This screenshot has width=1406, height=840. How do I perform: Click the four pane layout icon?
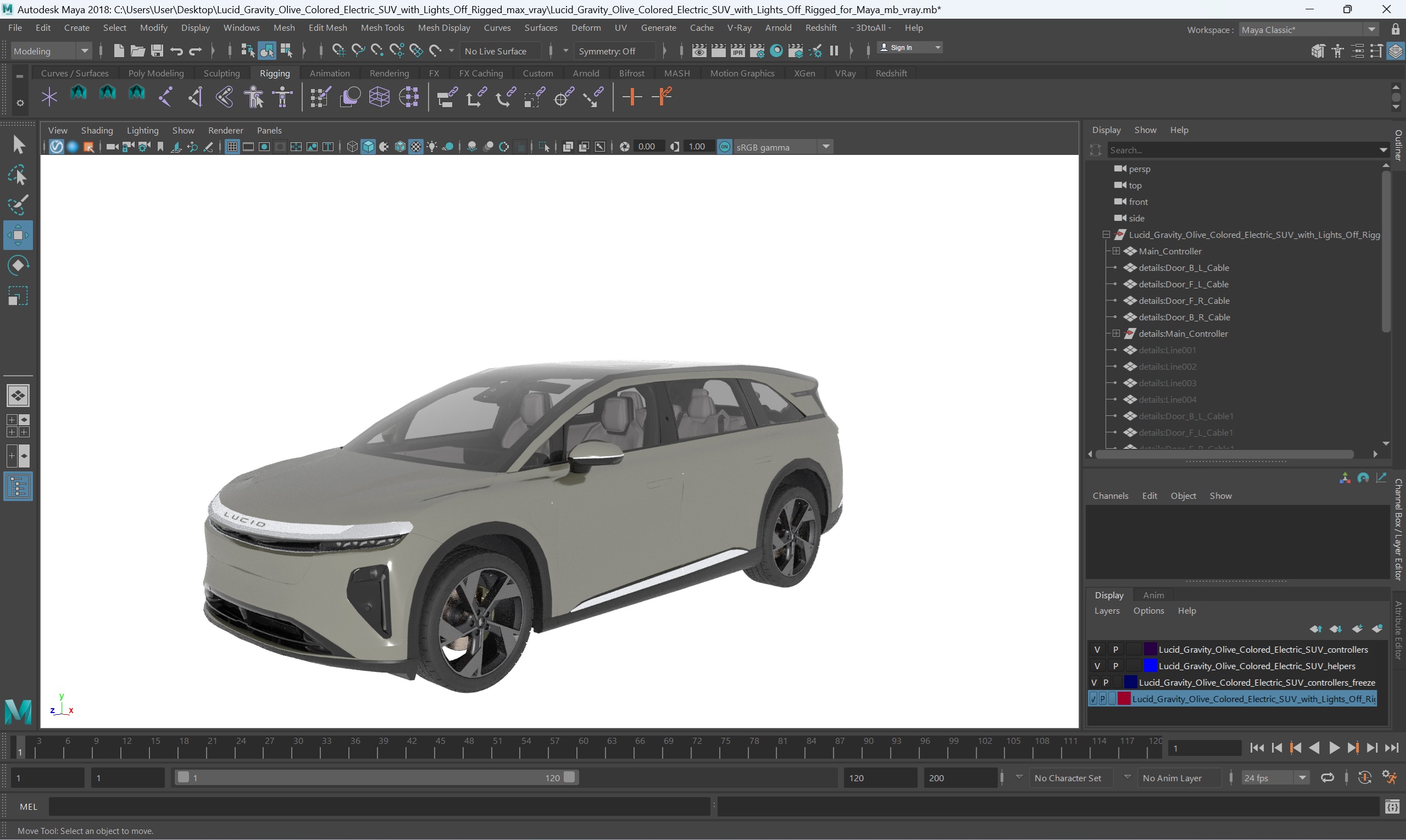pos(18,426)
